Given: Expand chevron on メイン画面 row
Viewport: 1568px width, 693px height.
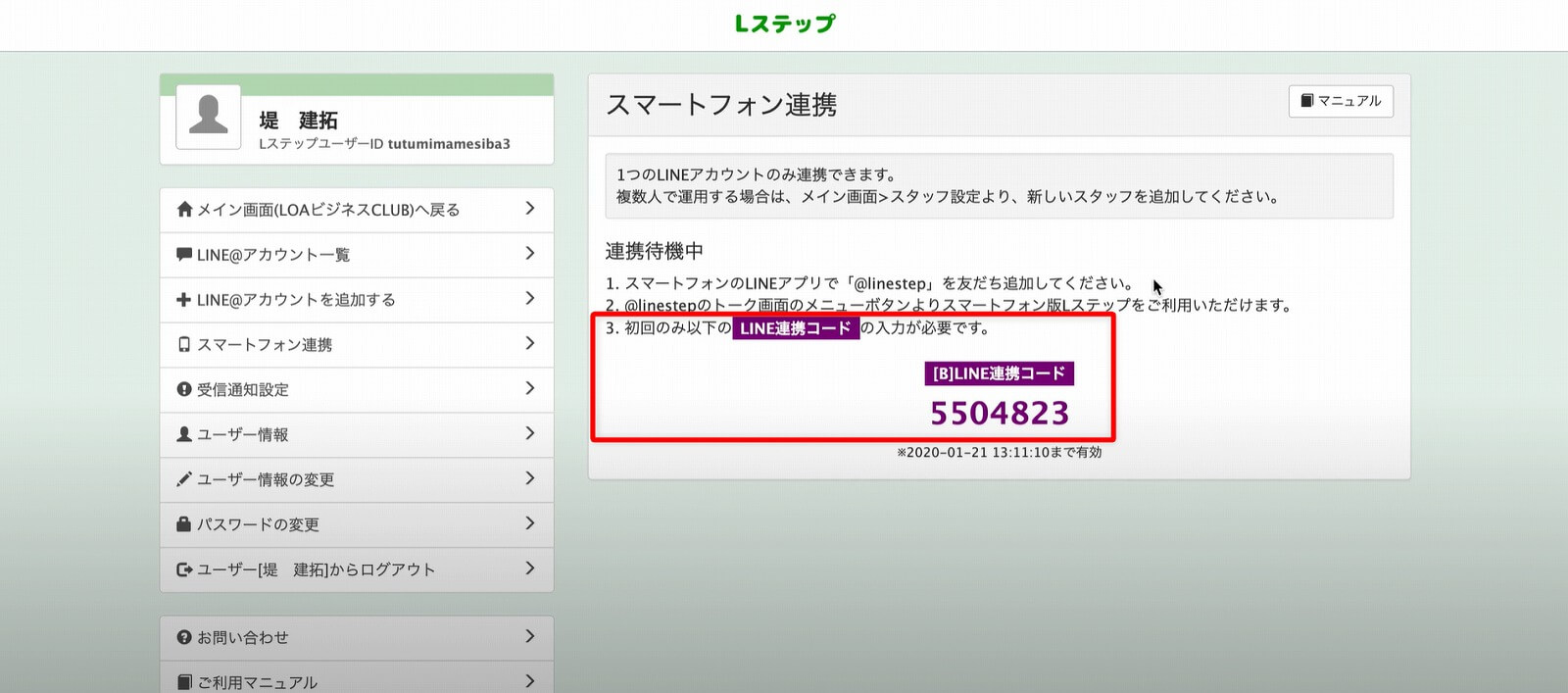Looking at the screenshot, I should (529, 208).
